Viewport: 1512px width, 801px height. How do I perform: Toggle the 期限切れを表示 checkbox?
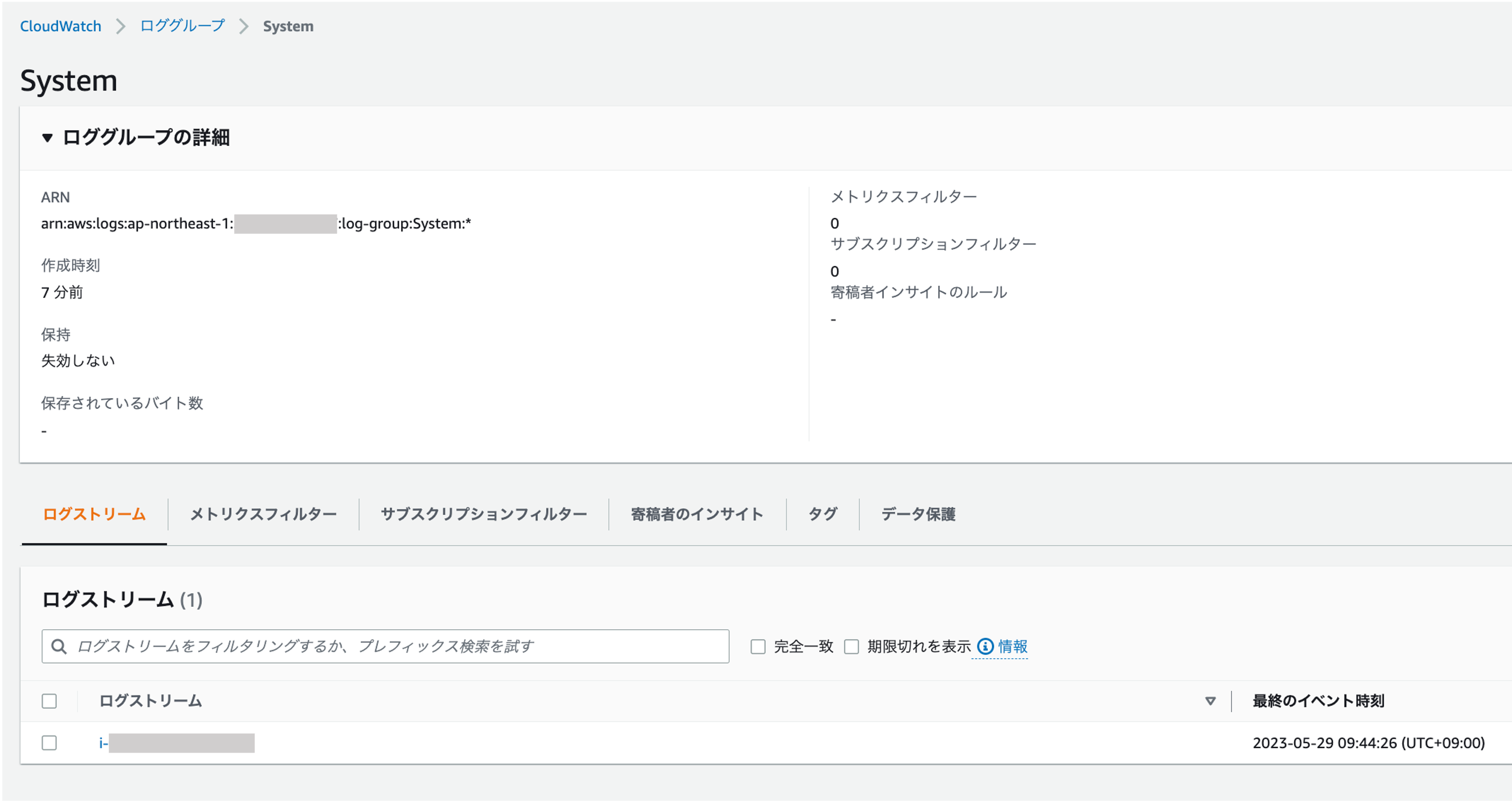pos(851,647)
